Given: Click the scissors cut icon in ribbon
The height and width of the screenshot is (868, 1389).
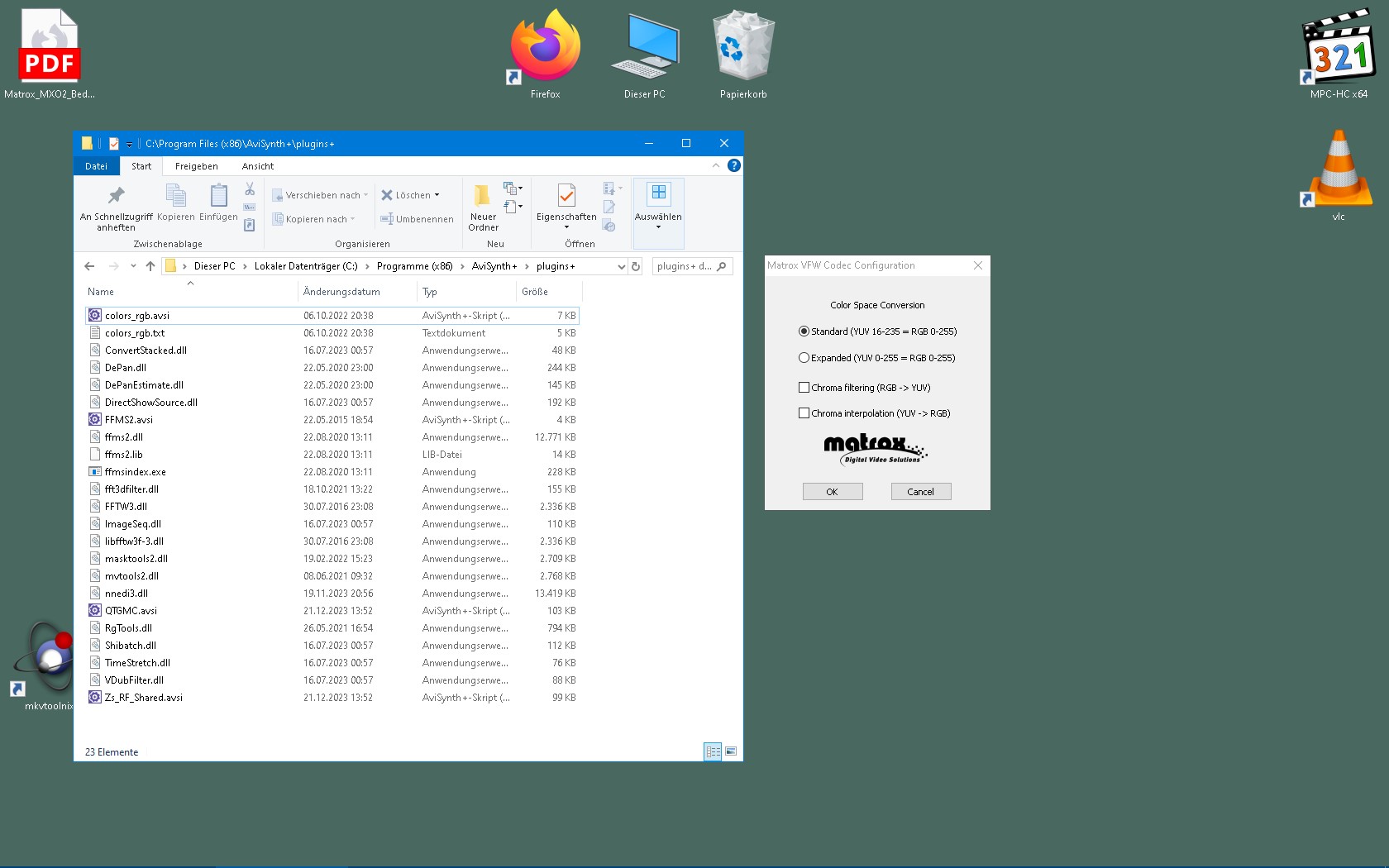Looking at the screenshot, I should [250, 189].
